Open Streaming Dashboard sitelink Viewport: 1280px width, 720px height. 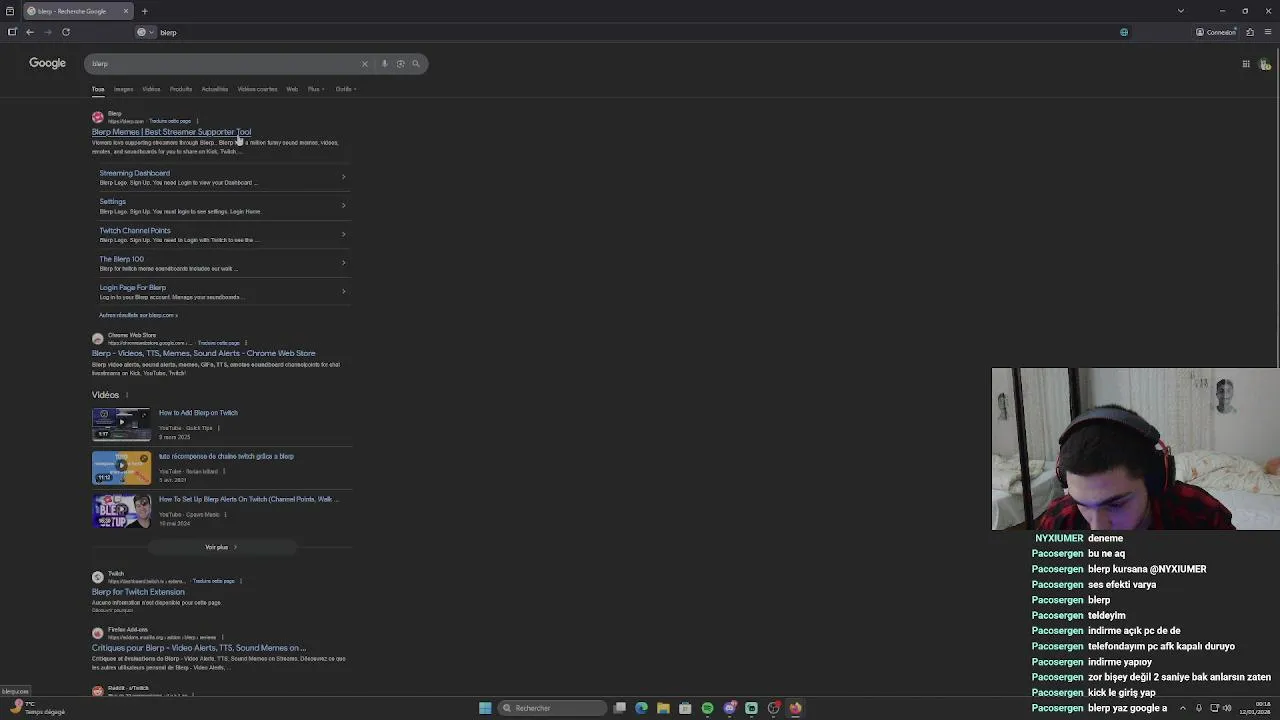click(x=134, y=173)
